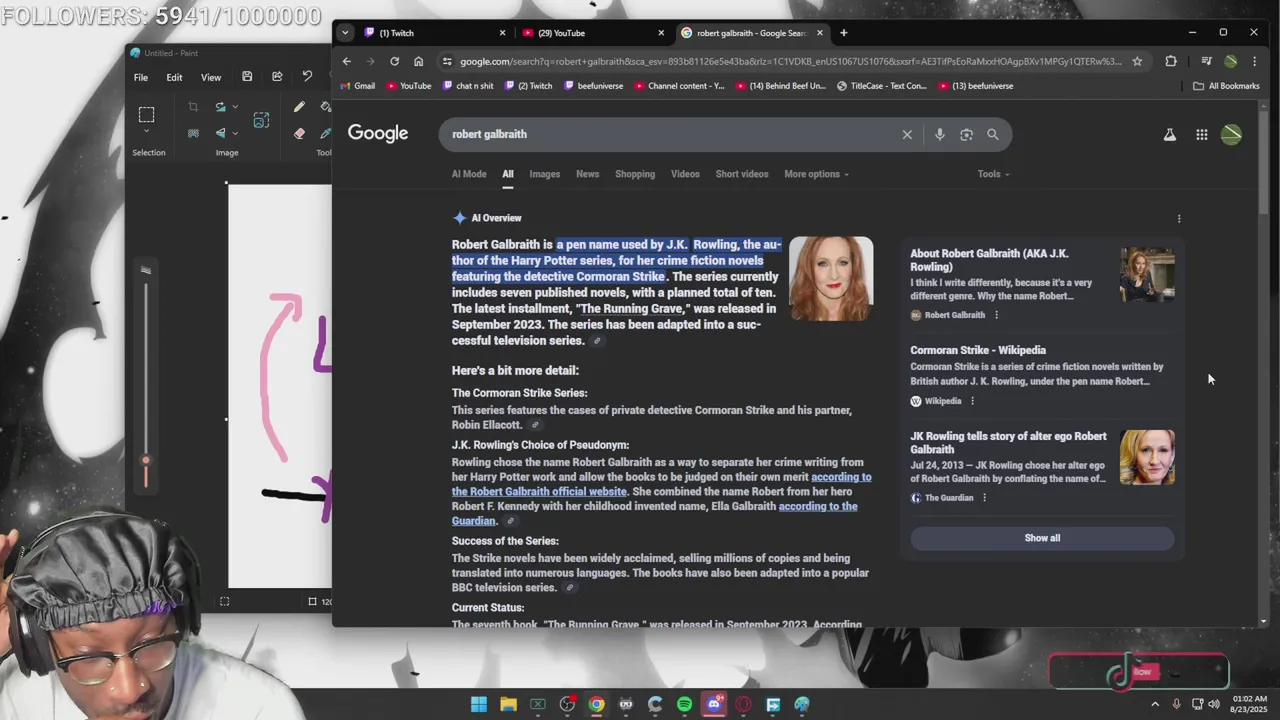1280x720 pixels.
Task: Click the magnifier search button on Google
Action: click(x=993, y=134)
